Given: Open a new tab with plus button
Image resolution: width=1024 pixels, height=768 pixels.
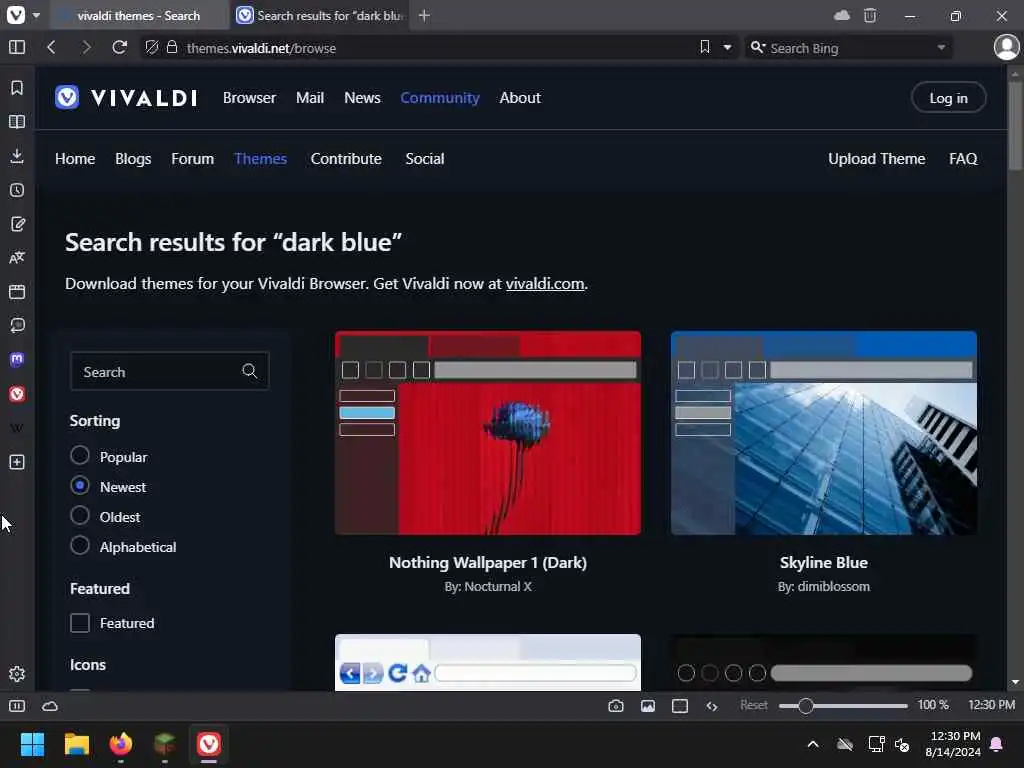Looking at the screenshot, I should tap(424, 16).
